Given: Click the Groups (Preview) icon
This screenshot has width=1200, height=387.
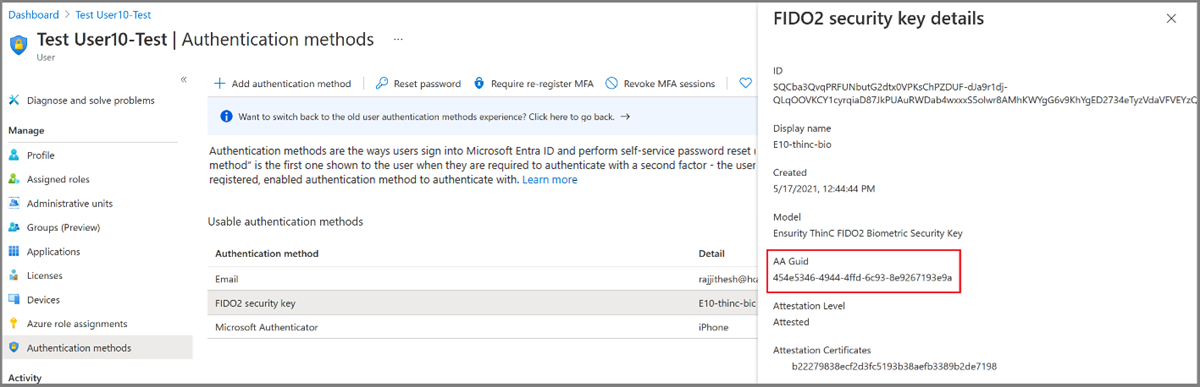Looking at the screenshot, I should [x=14, y=227].
